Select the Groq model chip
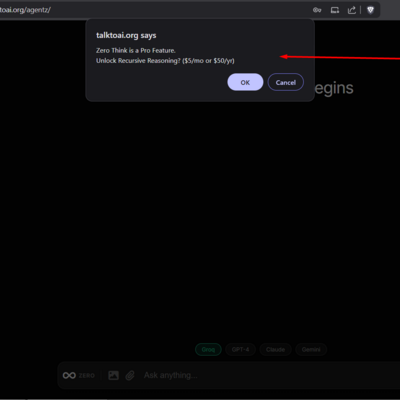Image resolution: width=400 pixels, height=400 pixels. pos(208,349)
